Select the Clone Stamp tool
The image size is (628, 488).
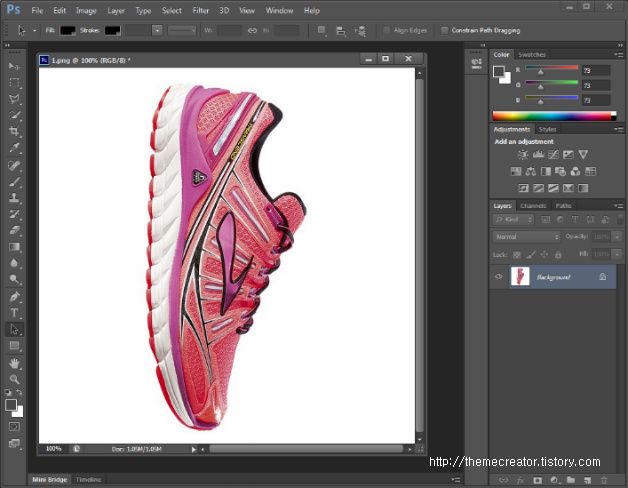[x=14, y=198]
